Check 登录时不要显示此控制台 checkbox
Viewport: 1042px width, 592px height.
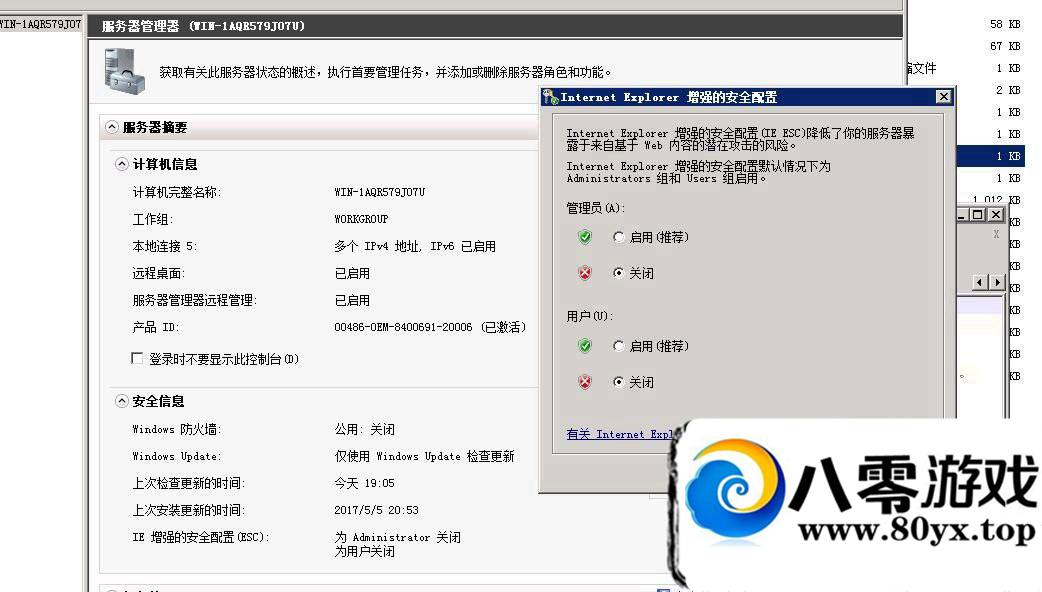(x=138, y=358)
